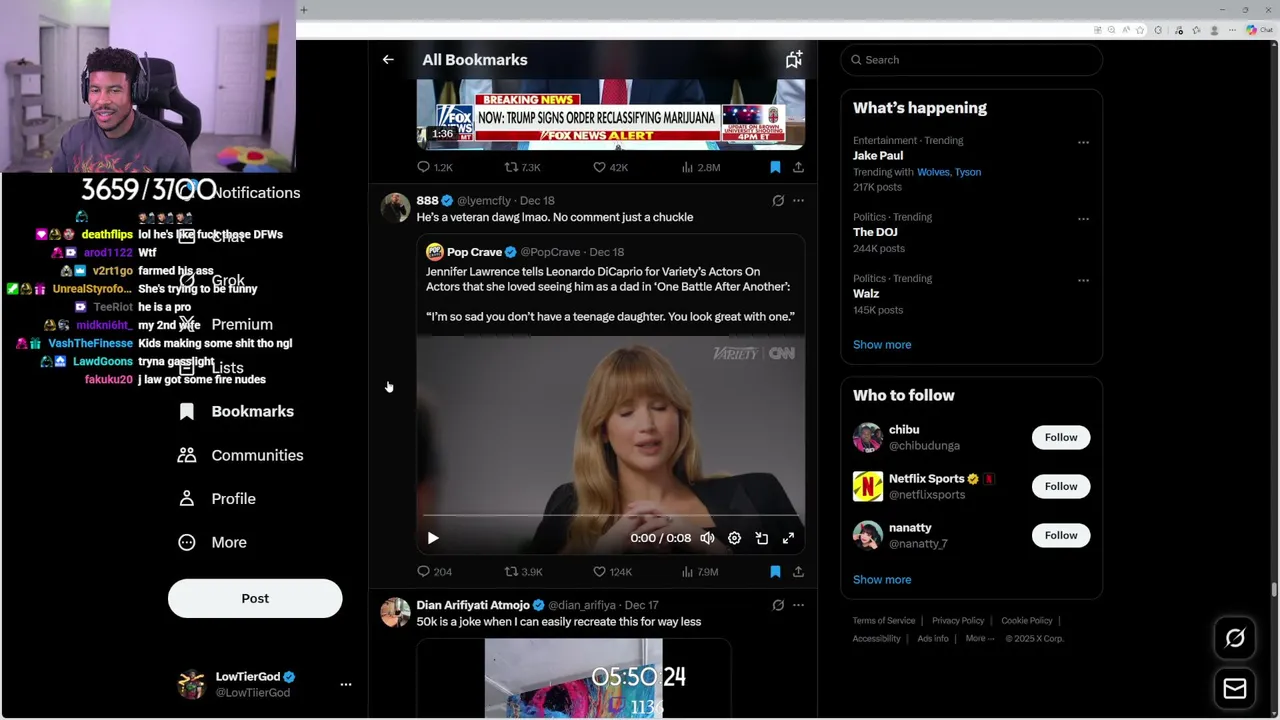This screenshot has width=1280, height=720.
Task: Open Bookmarks in the sidebar
Action: [x=236, y=412]
